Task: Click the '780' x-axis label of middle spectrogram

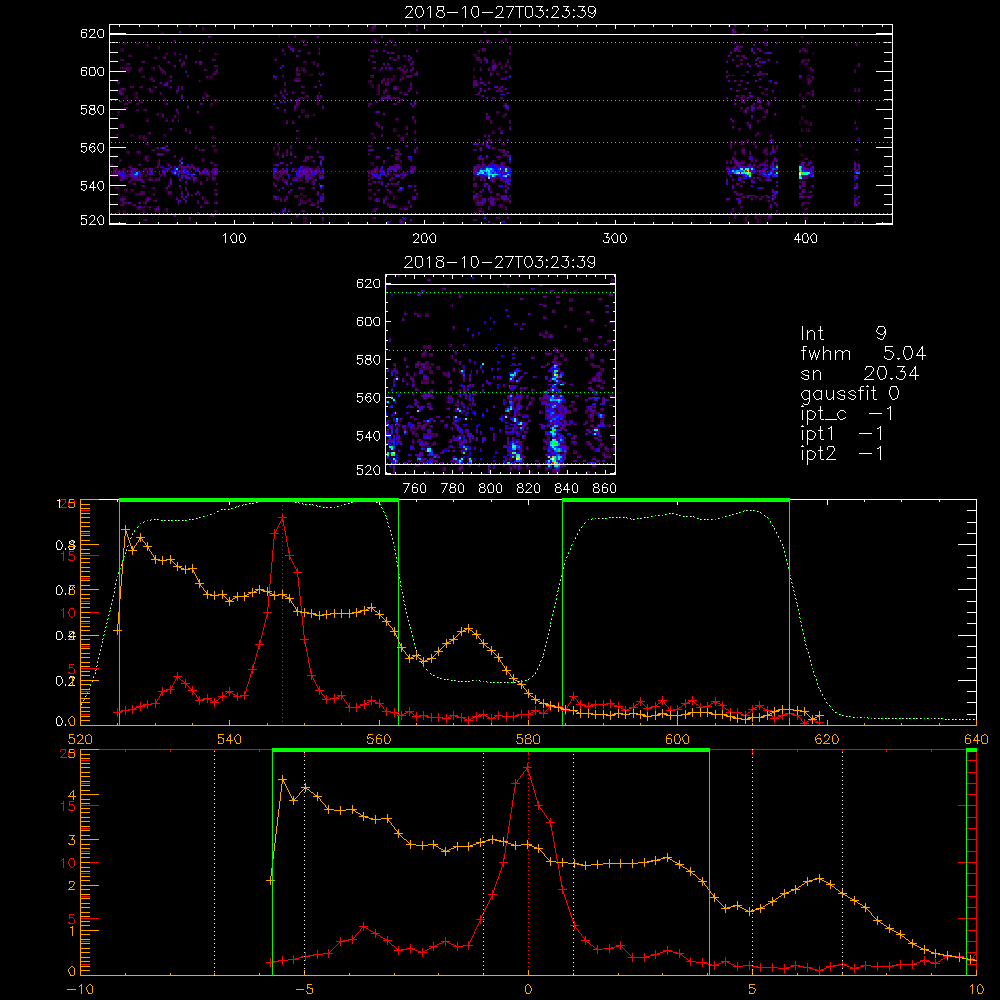Action: [453, 489]
